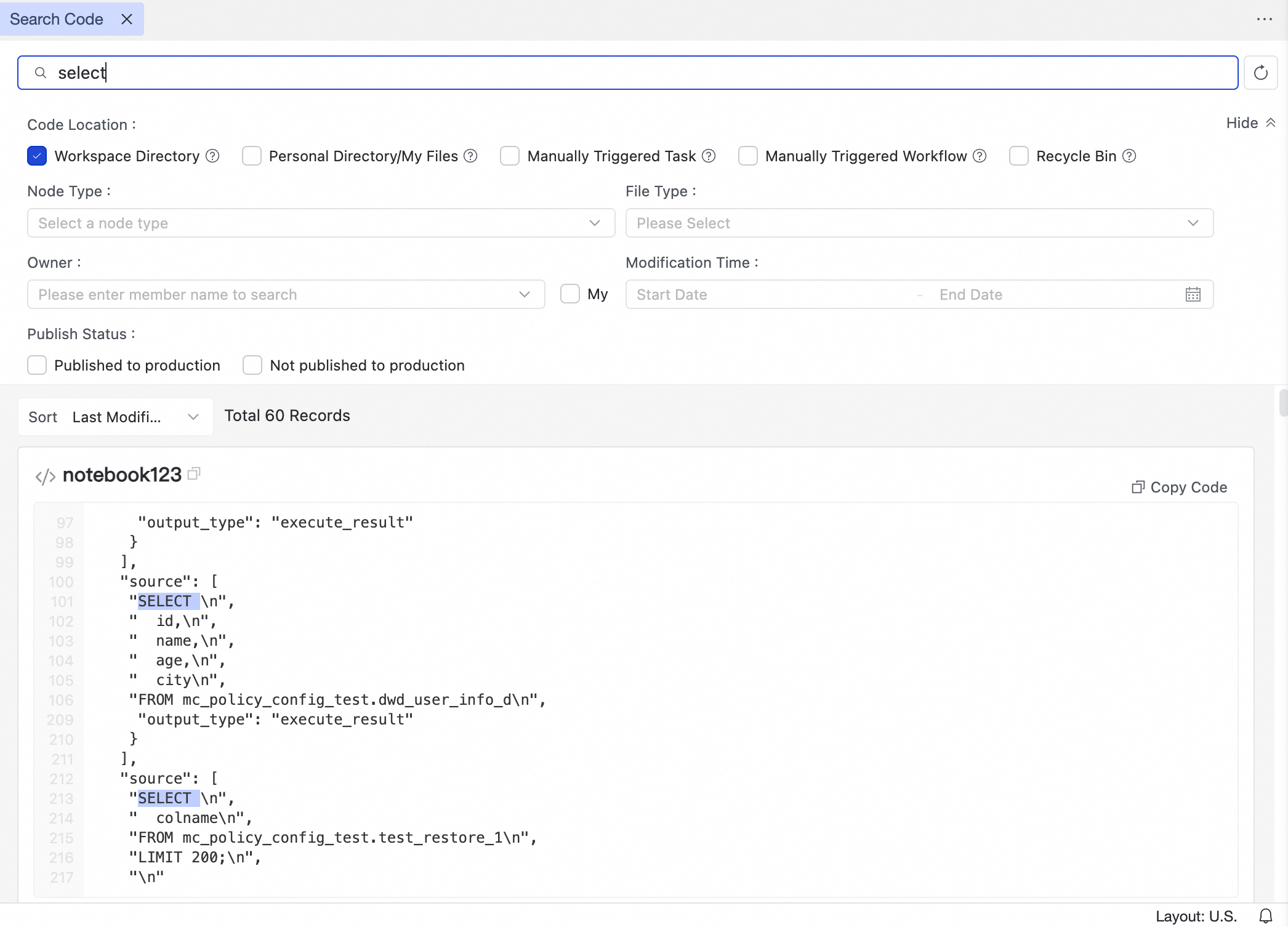Collapse filters with the Hide link
Viewport: 1288px width, 927px height.
point(1250,123)
